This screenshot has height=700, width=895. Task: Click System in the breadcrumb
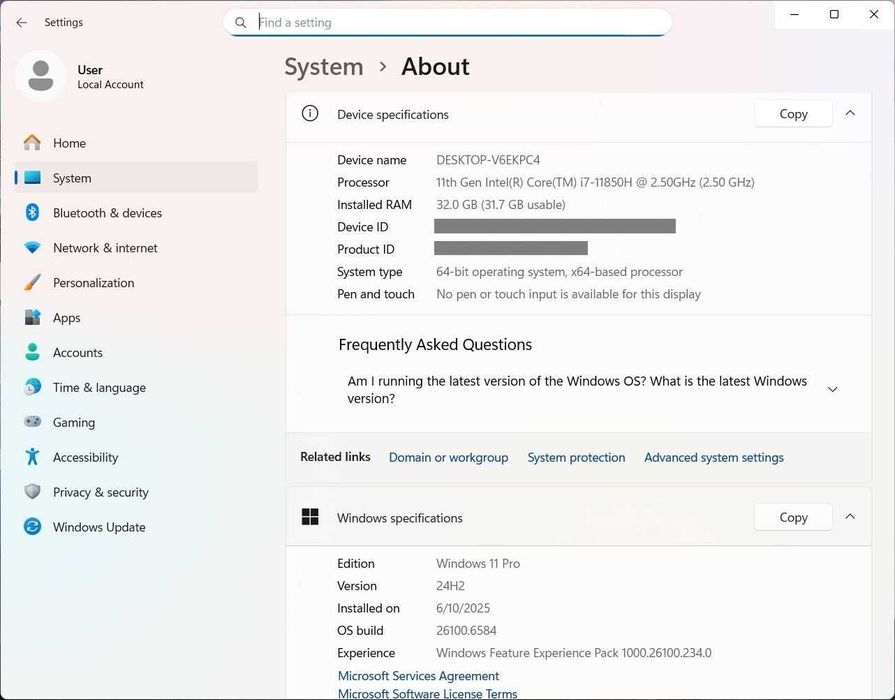pyautogui.click(x=324, y=67)
